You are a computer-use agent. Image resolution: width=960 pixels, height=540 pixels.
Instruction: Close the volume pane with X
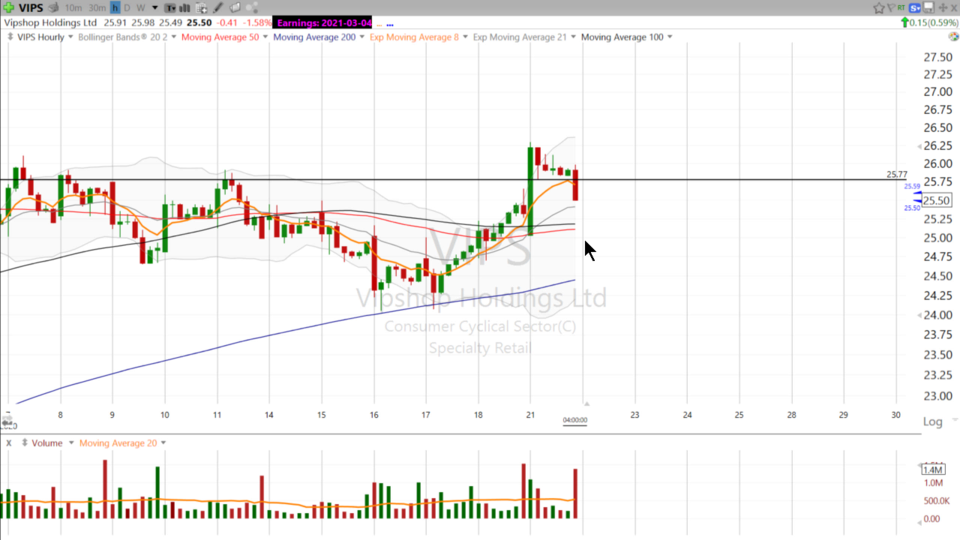(x=9, y=443)
